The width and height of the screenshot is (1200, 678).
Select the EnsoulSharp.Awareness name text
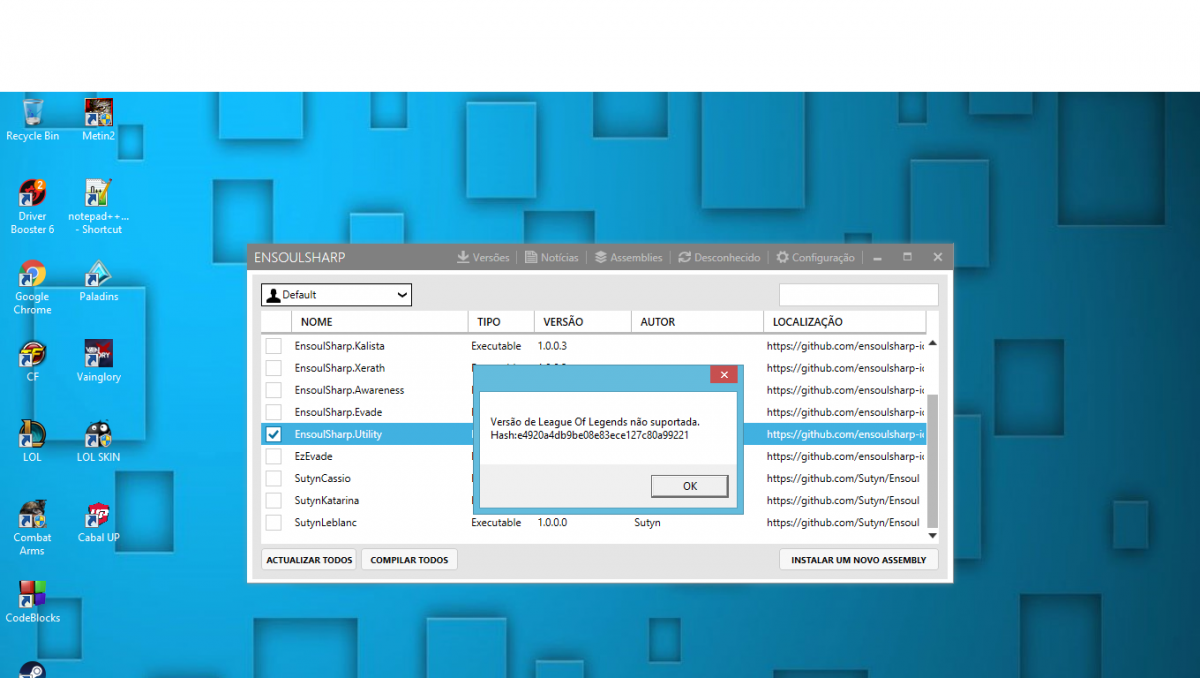coord(349,390)
